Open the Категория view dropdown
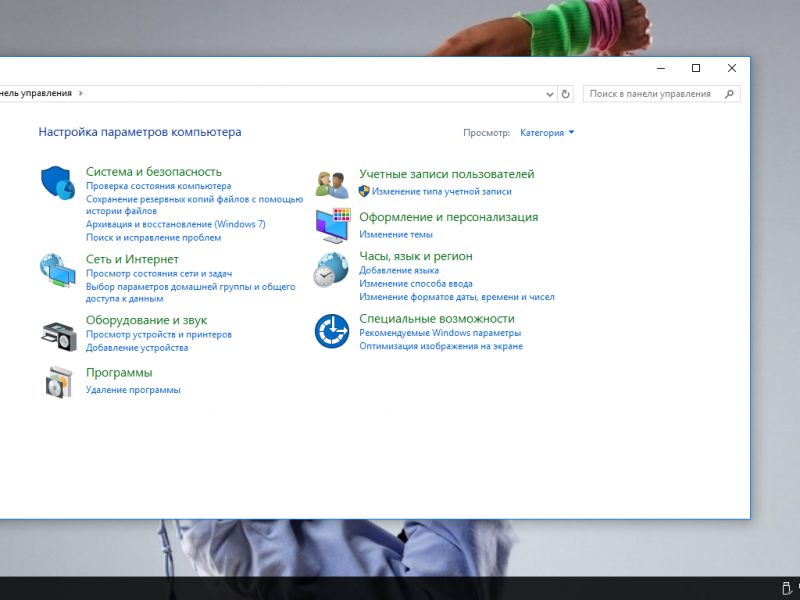This screenshot has width=800, height=600. point(547,133)
